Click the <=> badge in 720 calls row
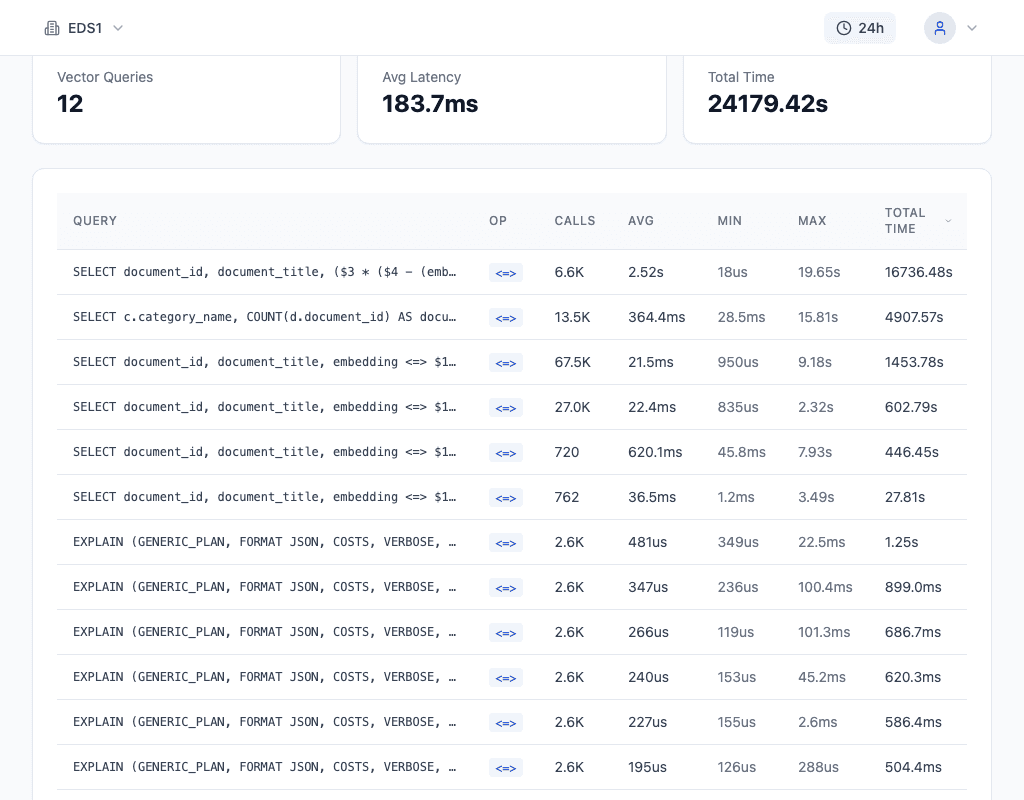Image resolution: width=1024 pixels, height=800 pixels. tap(505, 452)
